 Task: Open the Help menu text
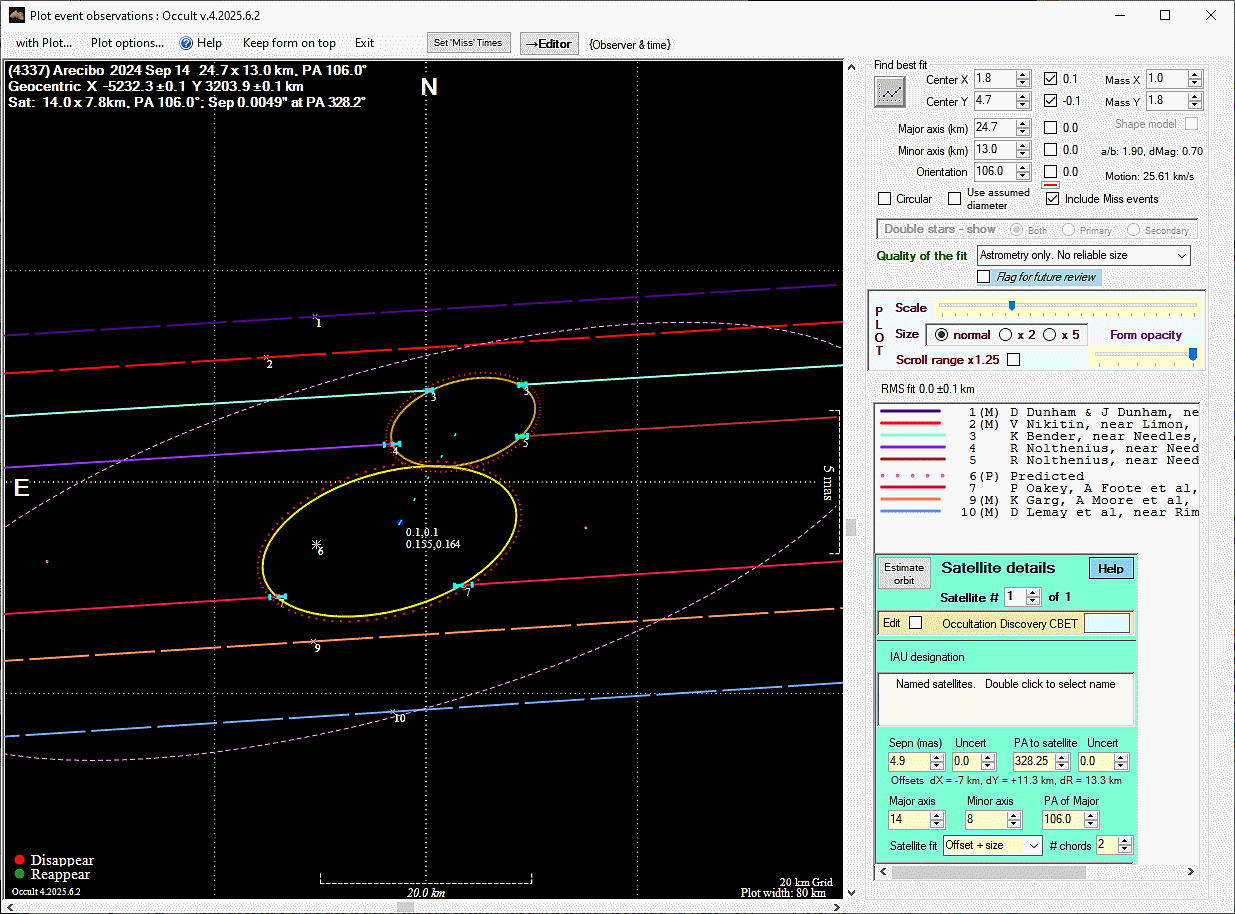(210, 43)
